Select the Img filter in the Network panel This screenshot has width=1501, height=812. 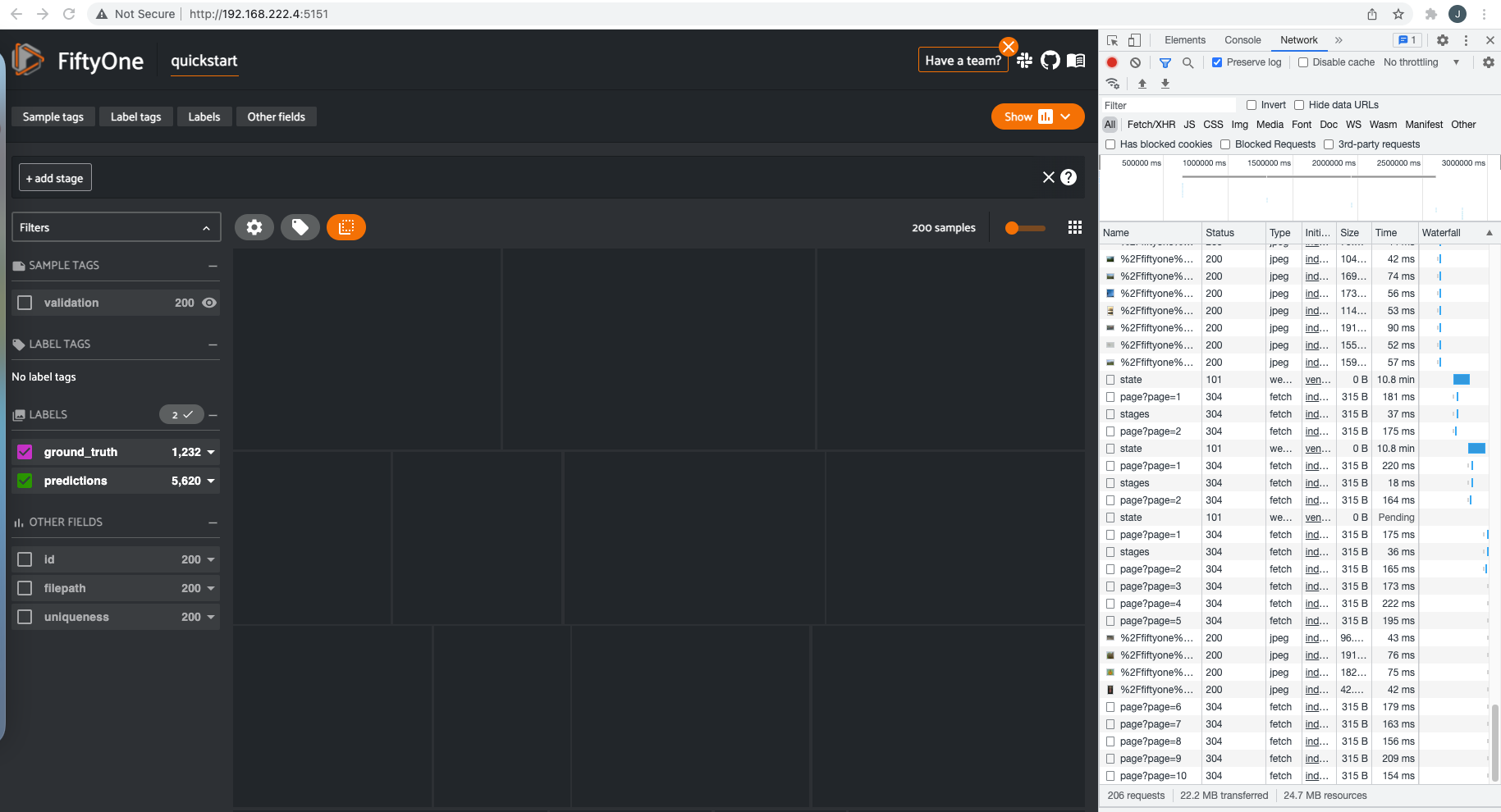1239,124
